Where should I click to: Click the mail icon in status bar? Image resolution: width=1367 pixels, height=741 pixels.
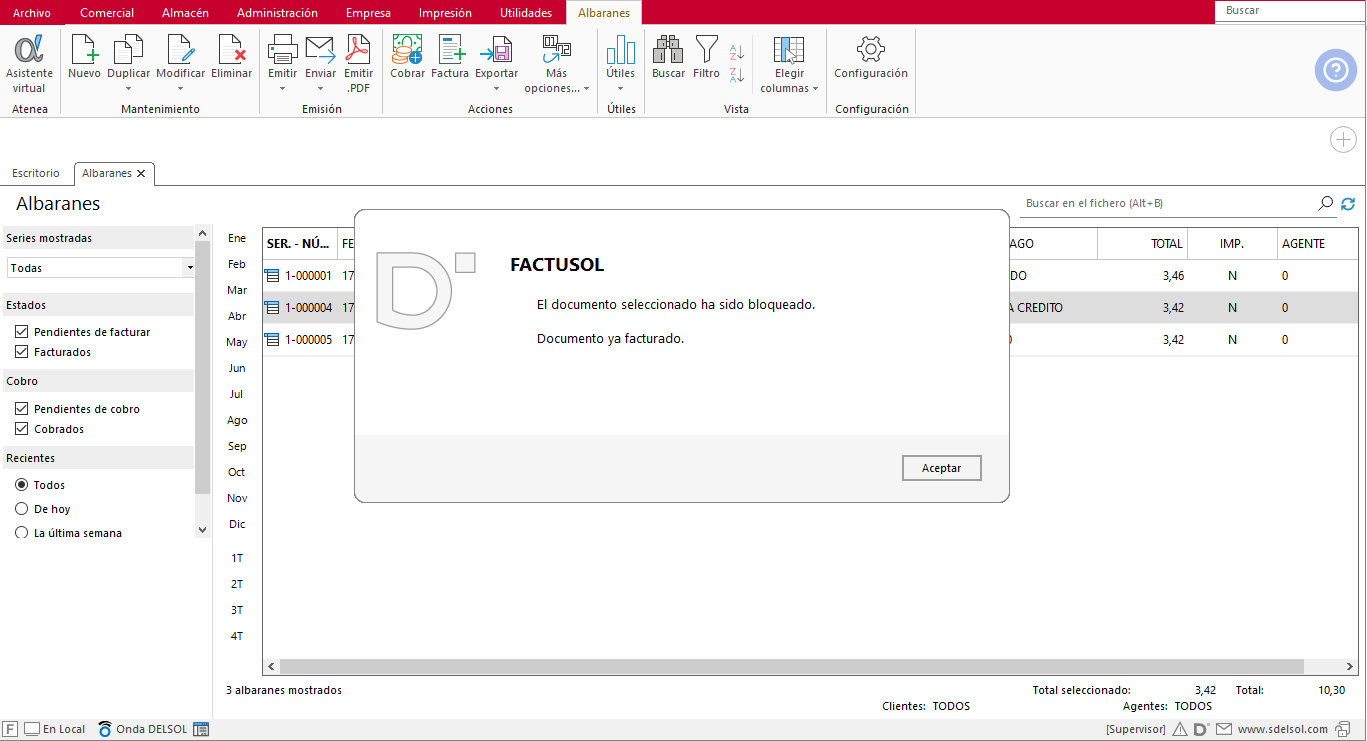[1224, 729]
